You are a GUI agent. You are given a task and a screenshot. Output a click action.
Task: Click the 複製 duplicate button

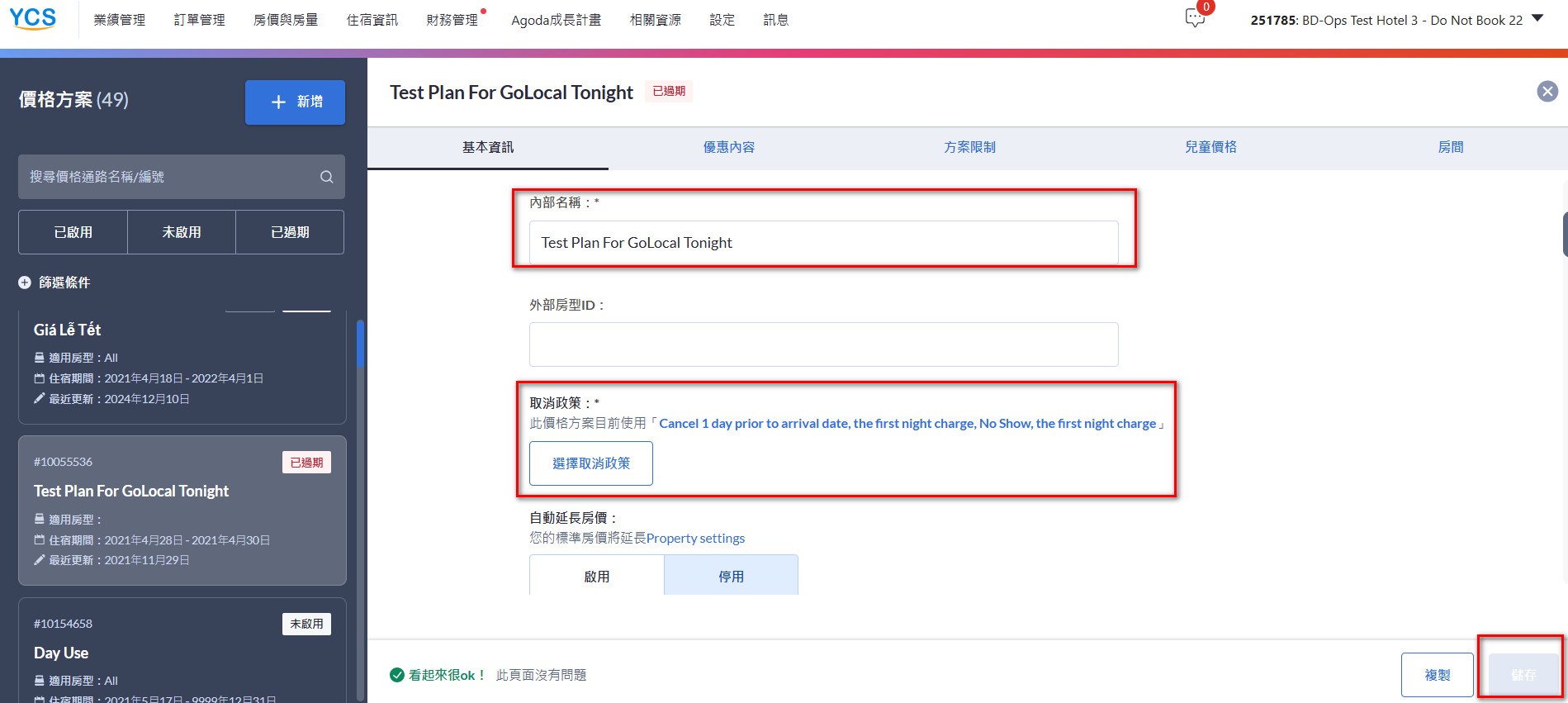[1438, 675]
